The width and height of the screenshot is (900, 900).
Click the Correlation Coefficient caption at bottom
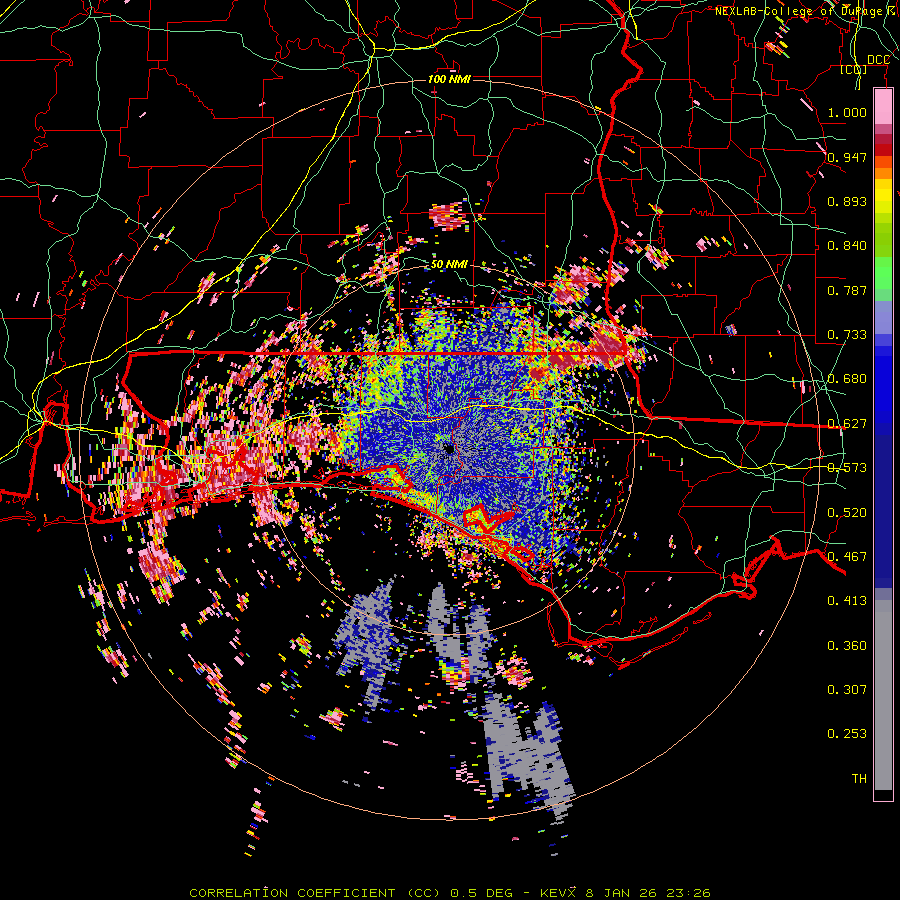pos(450,893)
